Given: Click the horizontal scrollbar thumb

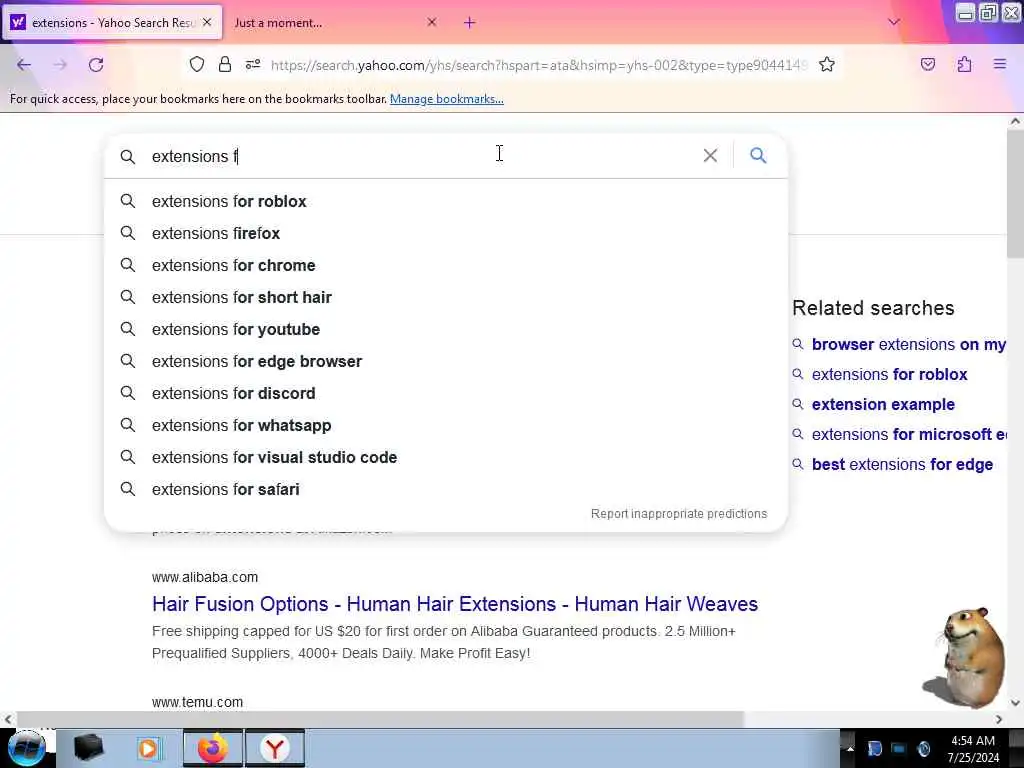Looking at the screenshot, I should click(380, 719).
